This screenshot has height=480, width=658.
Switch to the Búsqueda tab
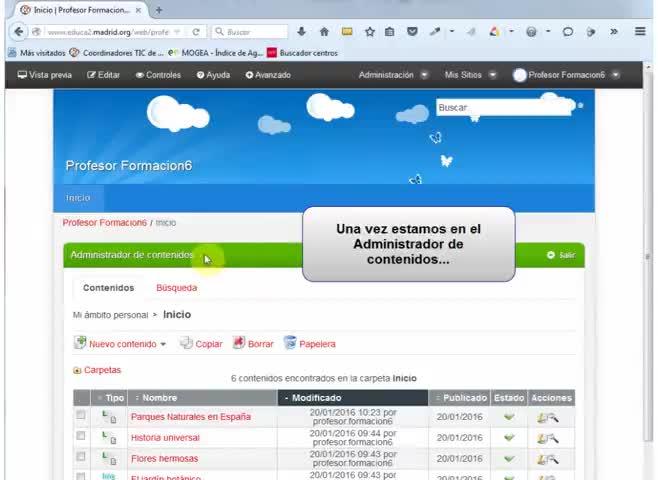click(x=177, y=288)
